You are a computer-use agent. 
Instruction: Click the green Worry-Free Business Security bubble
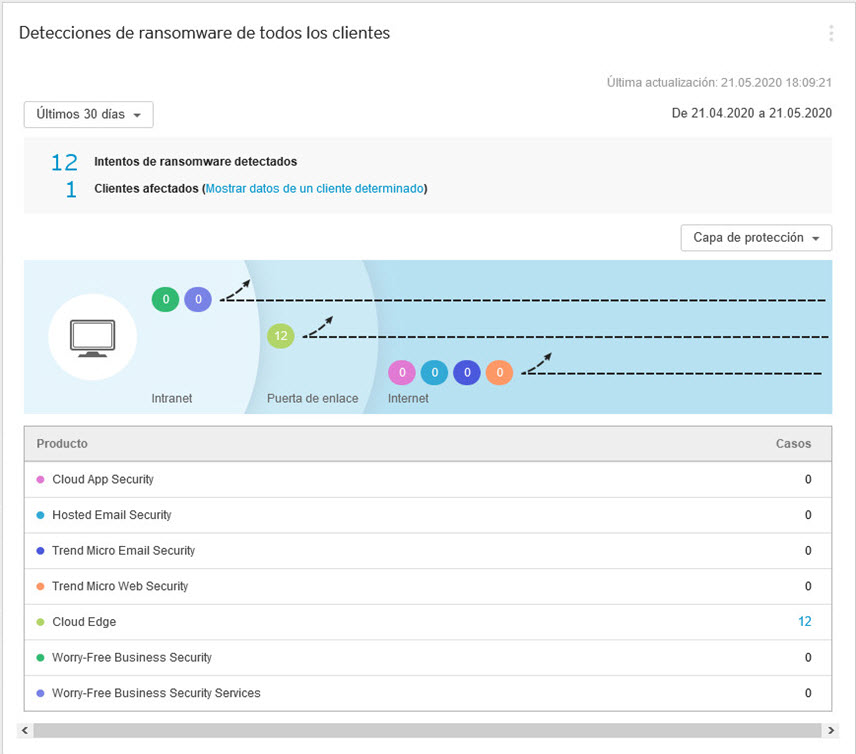click(165, 298)
